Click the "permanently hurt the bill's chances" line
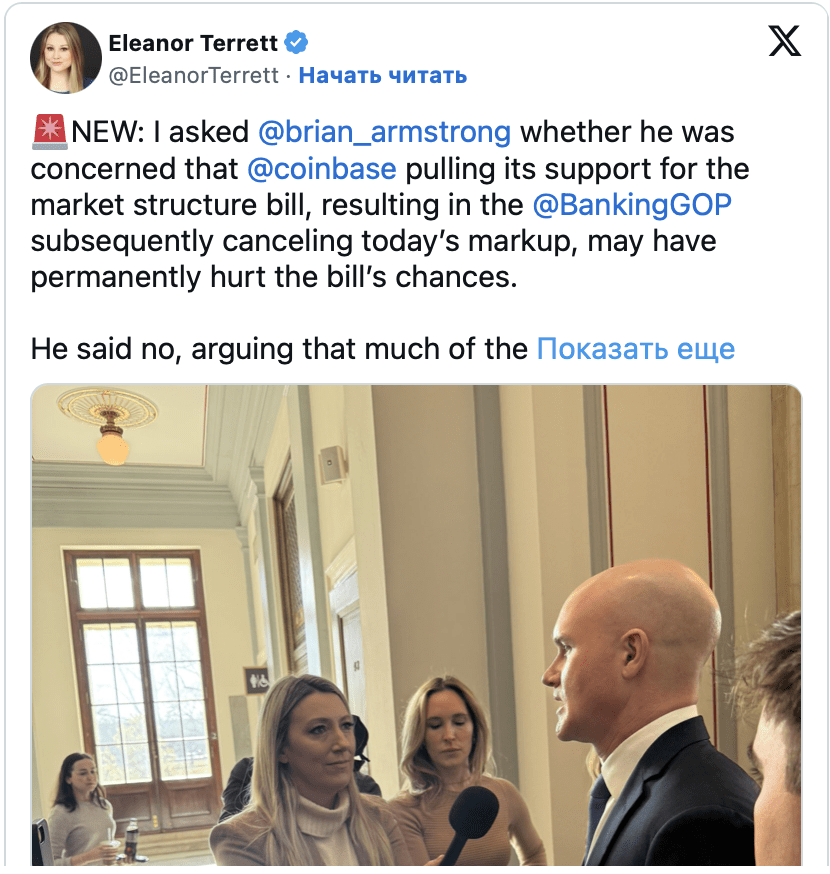 [274, 276]
